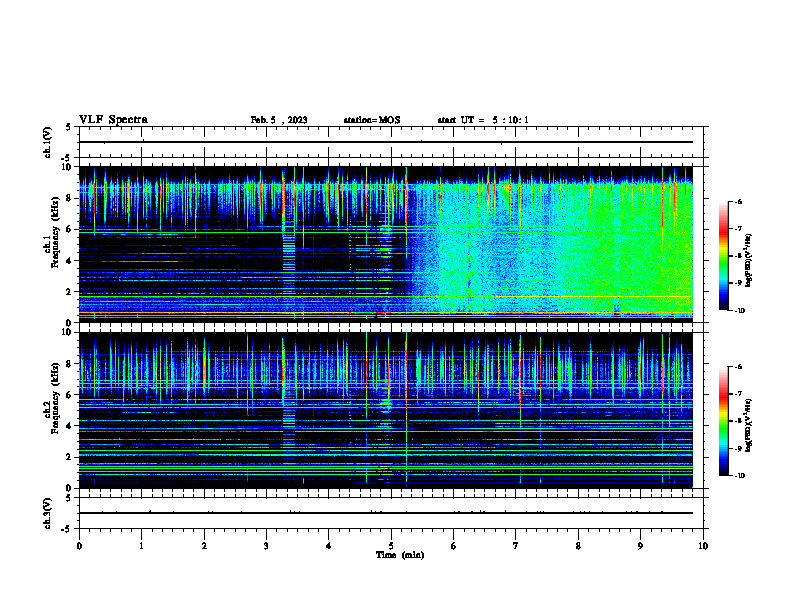Click the ch.2 spectrogram panel
This screenshot has height=612, width=792.
[386, 410]
